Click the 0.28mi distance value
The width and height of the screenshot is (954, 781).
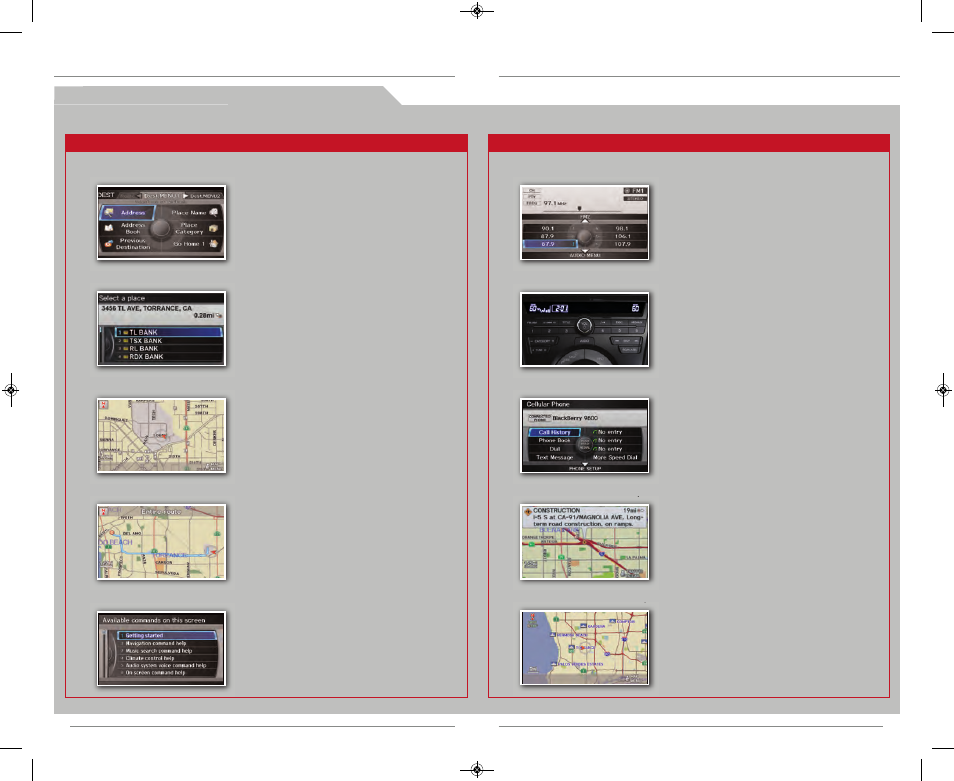[204, 316]
